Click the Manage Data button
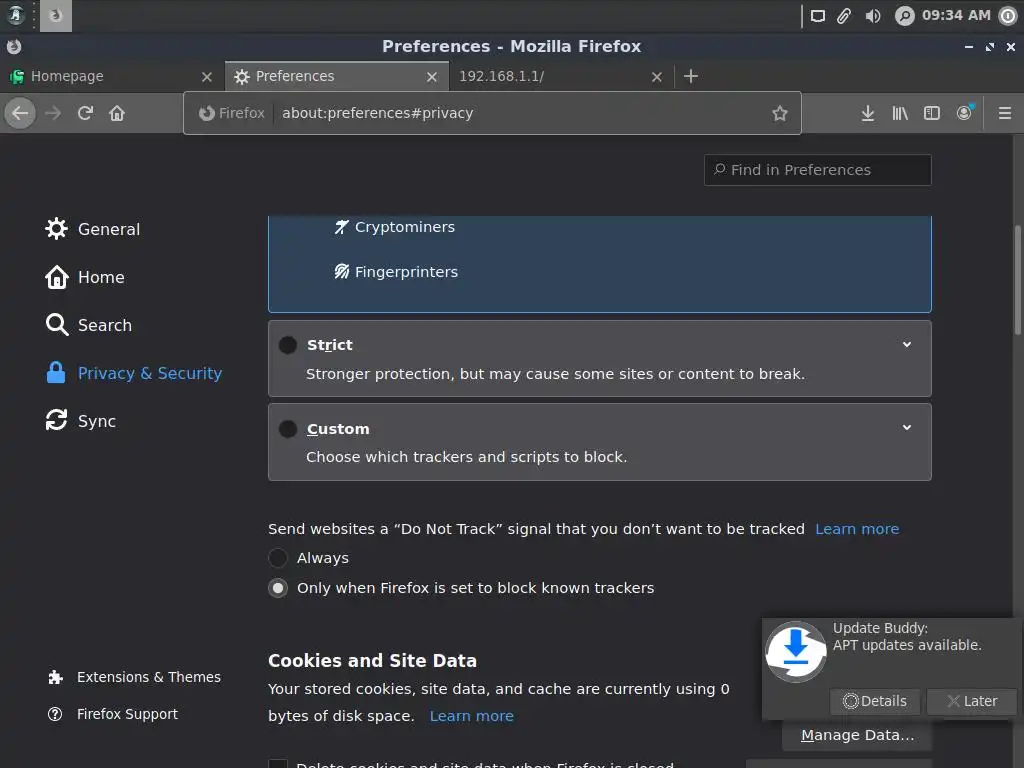 [x=857, y=736]
